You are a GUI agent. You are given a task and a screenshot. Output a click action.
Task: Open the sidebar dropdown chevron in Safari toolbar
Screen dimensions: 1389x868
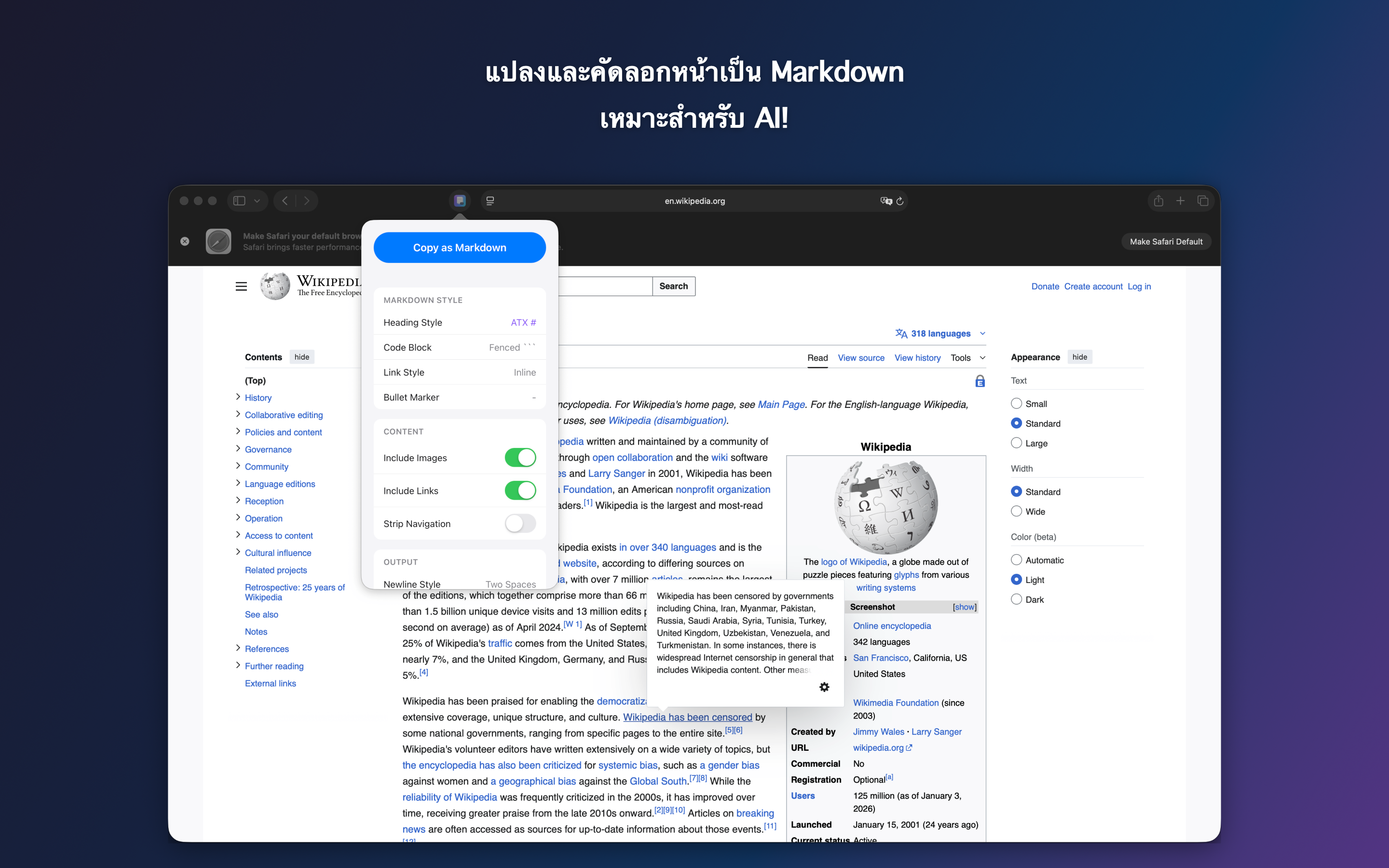pos(257,201)
